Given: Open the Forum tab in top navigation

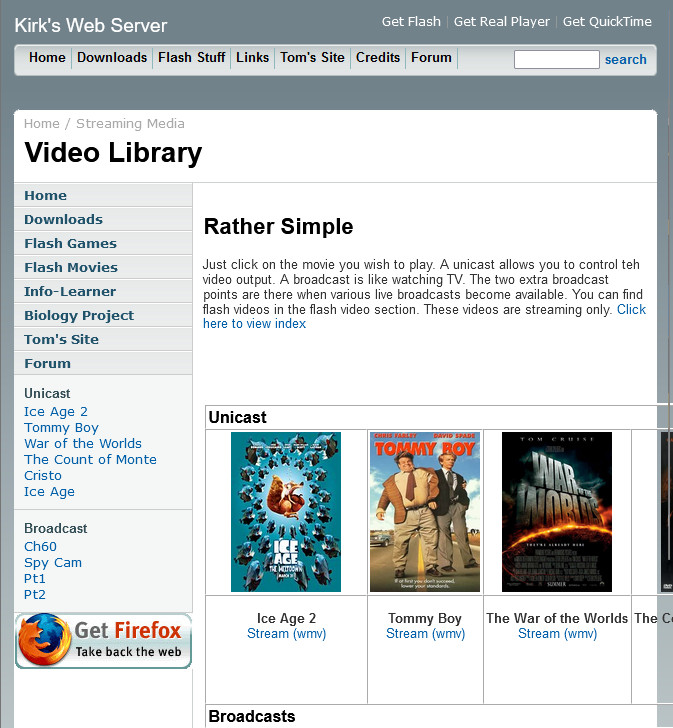Looking at the screenshot, I should (x=431, y=58).
